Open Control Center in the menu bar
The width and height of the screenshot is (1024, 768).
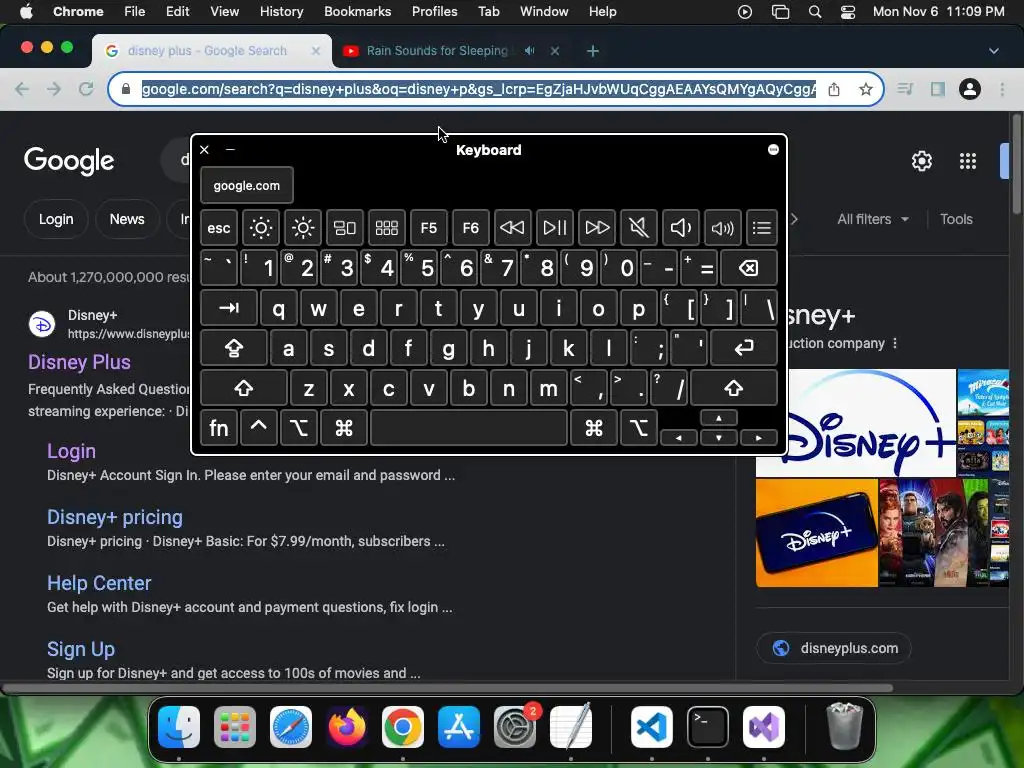[847, 12]
